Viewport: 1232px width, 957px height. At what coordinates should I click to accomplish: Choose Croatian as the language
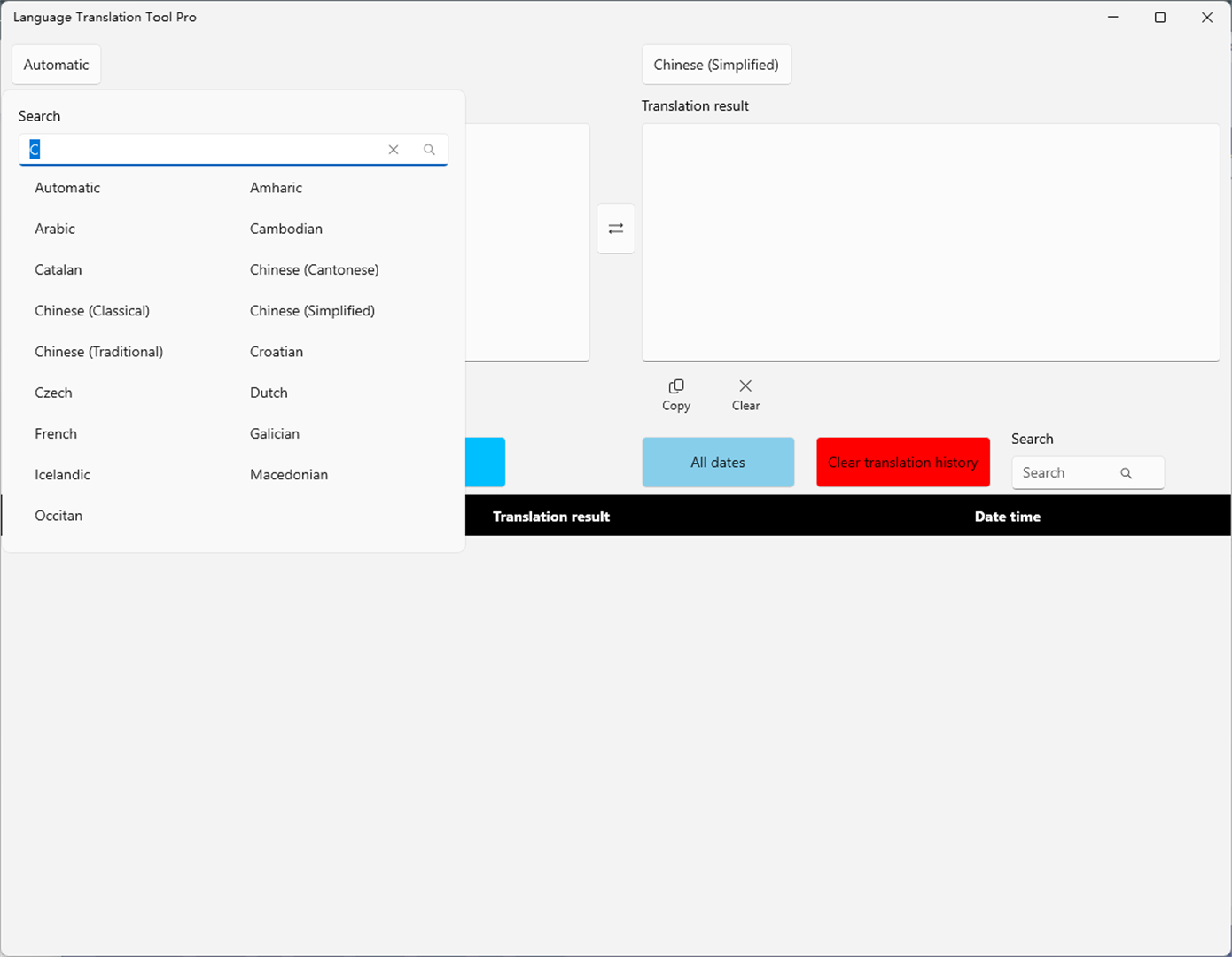[x=277, y=352]
